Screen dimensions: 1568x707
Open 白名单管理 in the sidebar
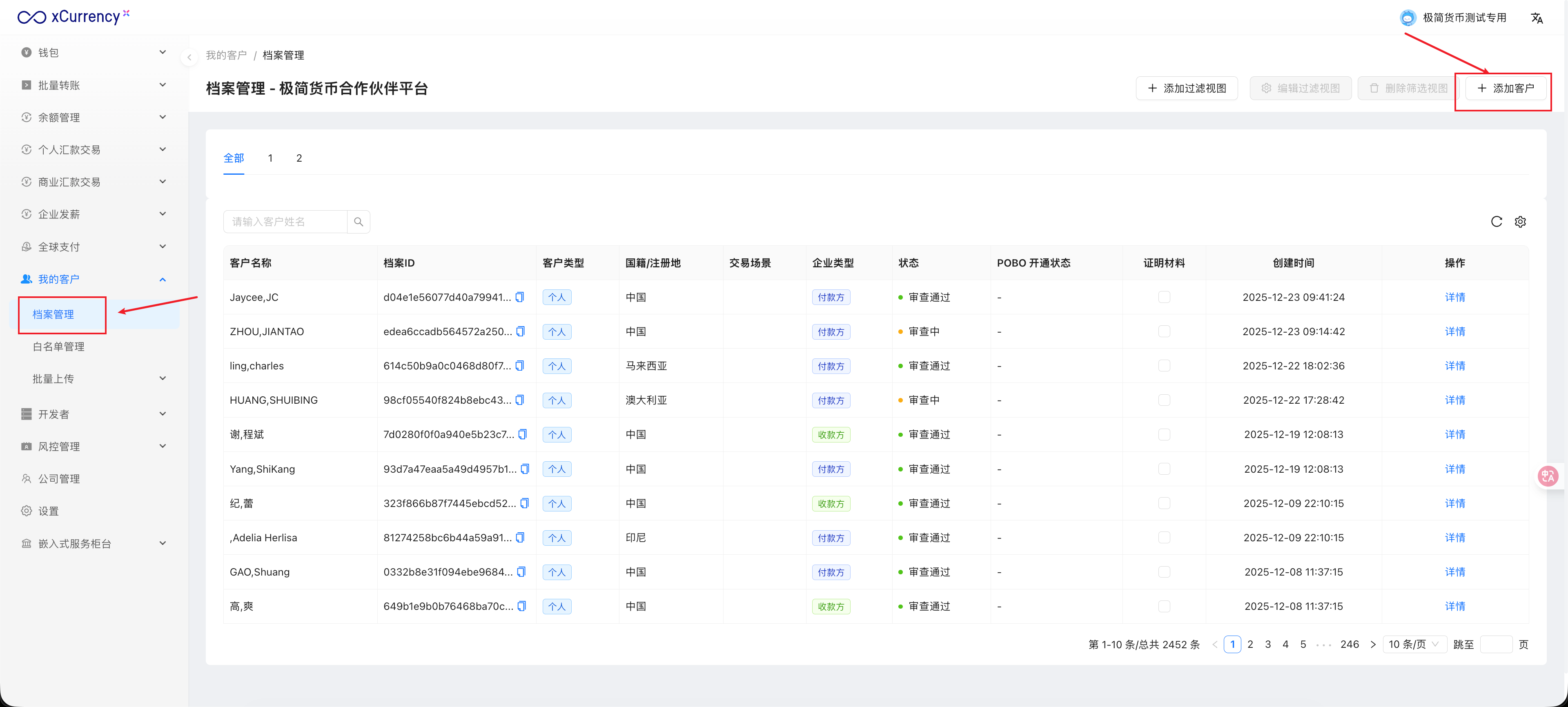tap(58, 346)
